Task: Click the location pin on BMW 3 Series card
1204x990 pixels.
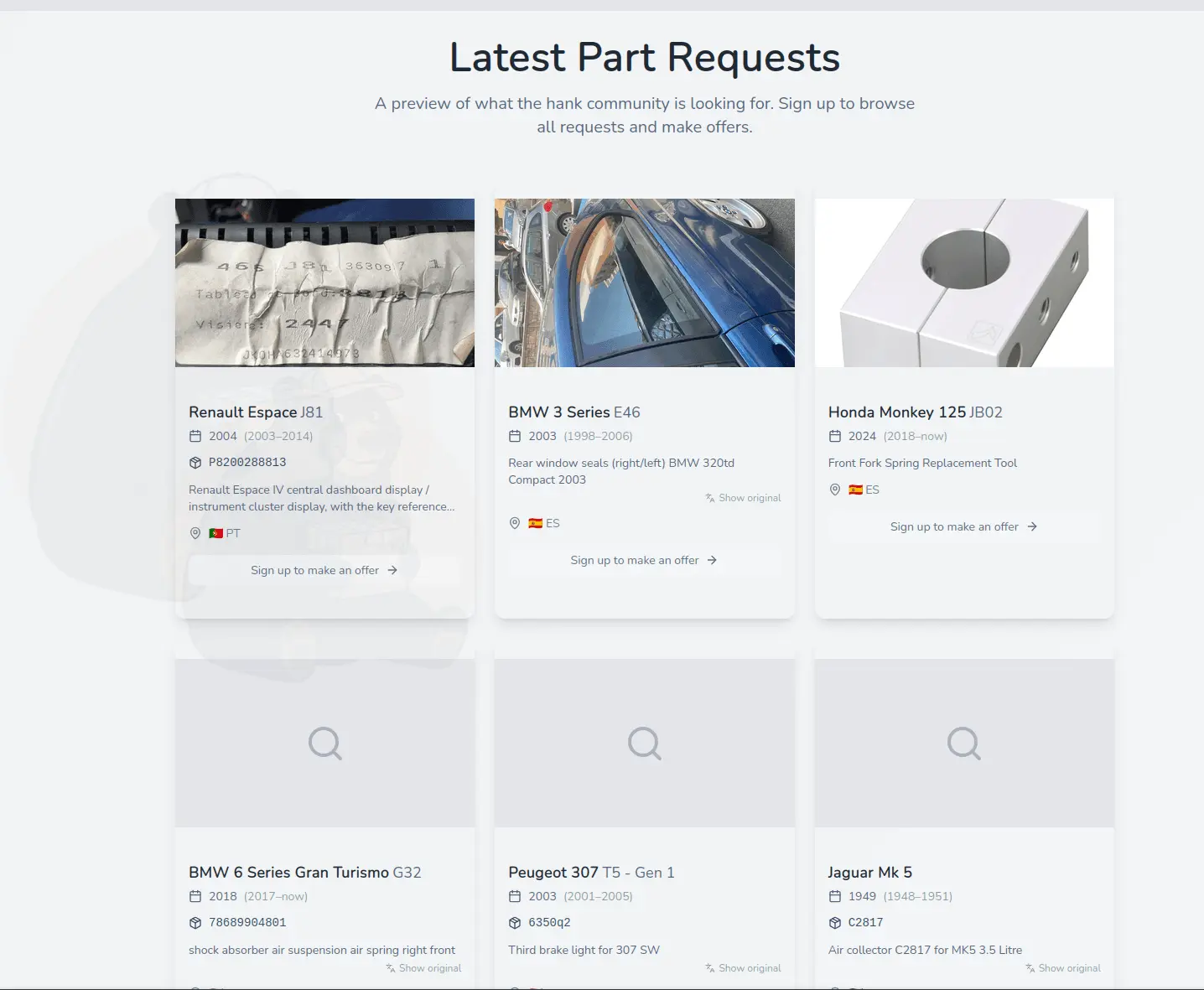Action: pyautogui.click(x=515, y=523)
